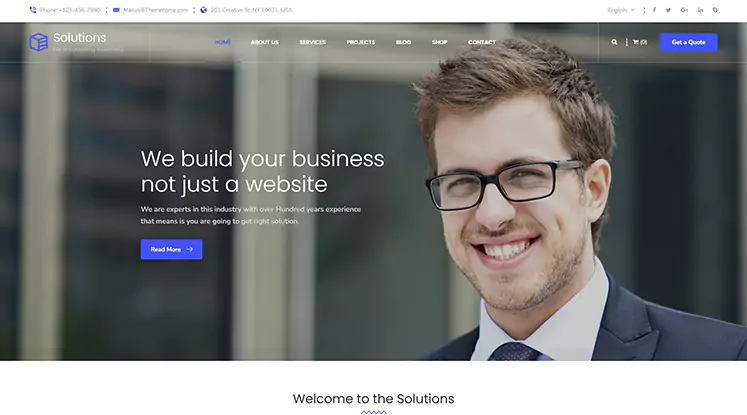Click the globe address icon
747x415 pixels.
click(x=203, y=10)
